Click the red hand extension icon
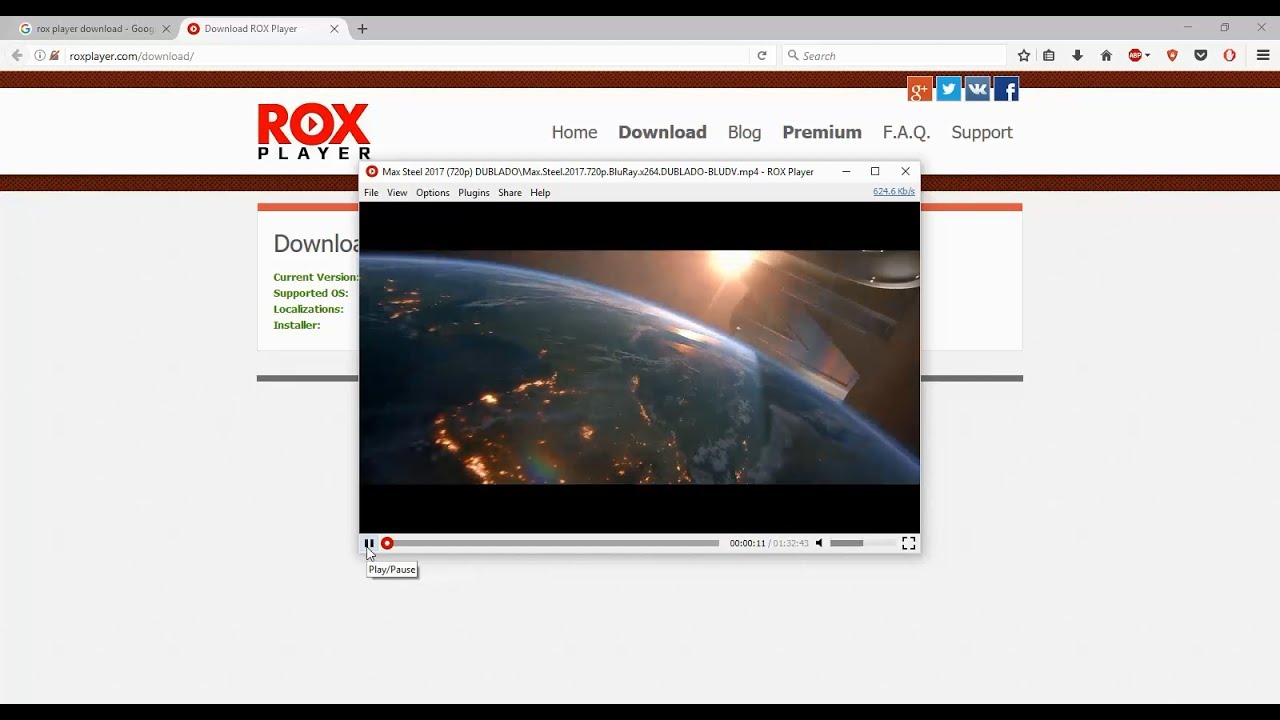 tap(1230, 56)
